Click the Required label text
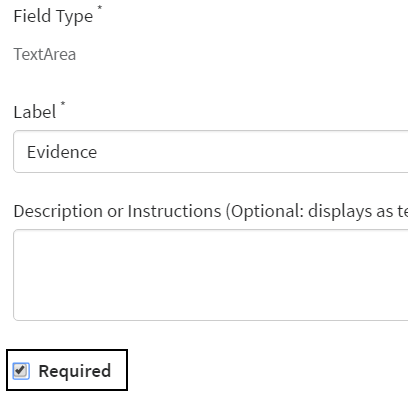 75,371
